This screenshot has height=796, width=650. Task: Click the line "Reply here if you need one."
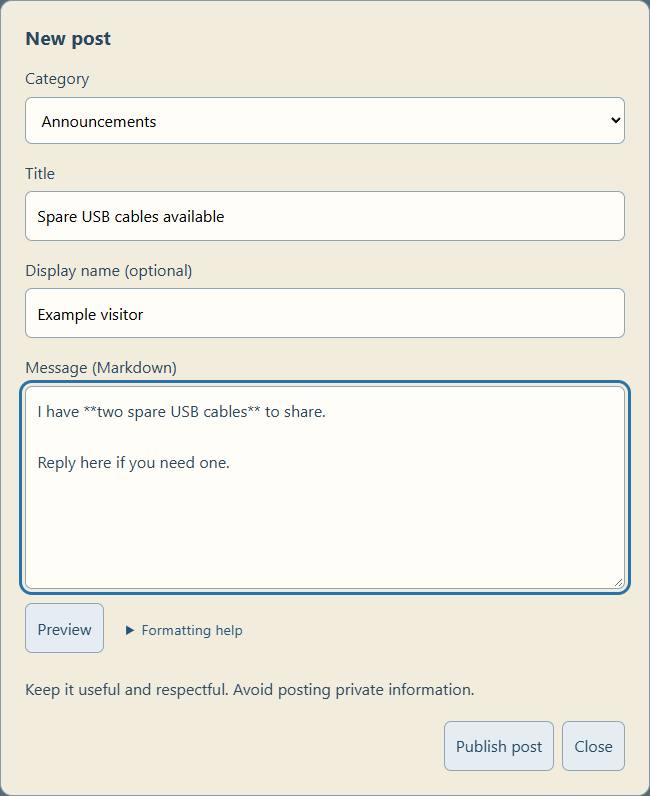click(134, 463)
